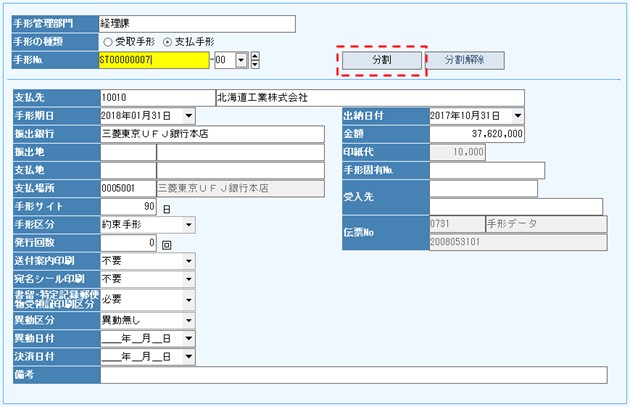Click the 支払先 code field 10010

pos(156,98)
